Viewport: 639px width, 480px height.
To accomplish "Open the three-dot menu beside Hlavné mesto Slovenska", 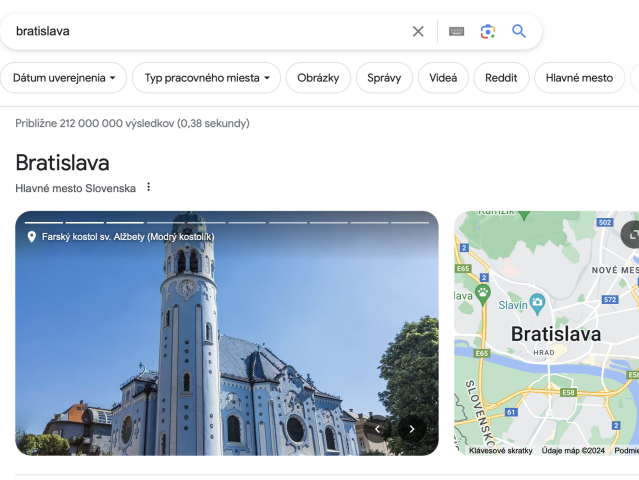I will pyautogui.click(x=149, y=187).
